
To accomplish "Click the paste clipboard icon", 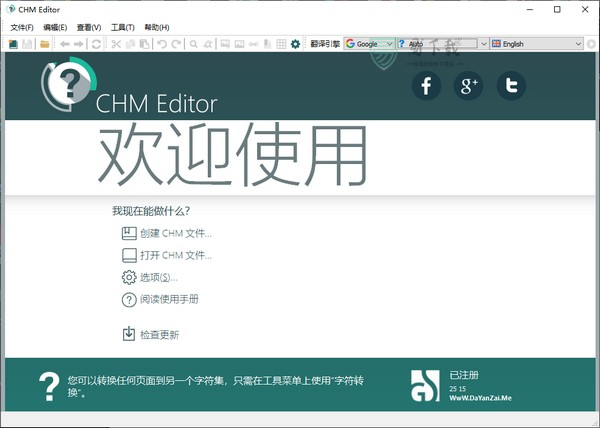I will (x=144, y=44).
